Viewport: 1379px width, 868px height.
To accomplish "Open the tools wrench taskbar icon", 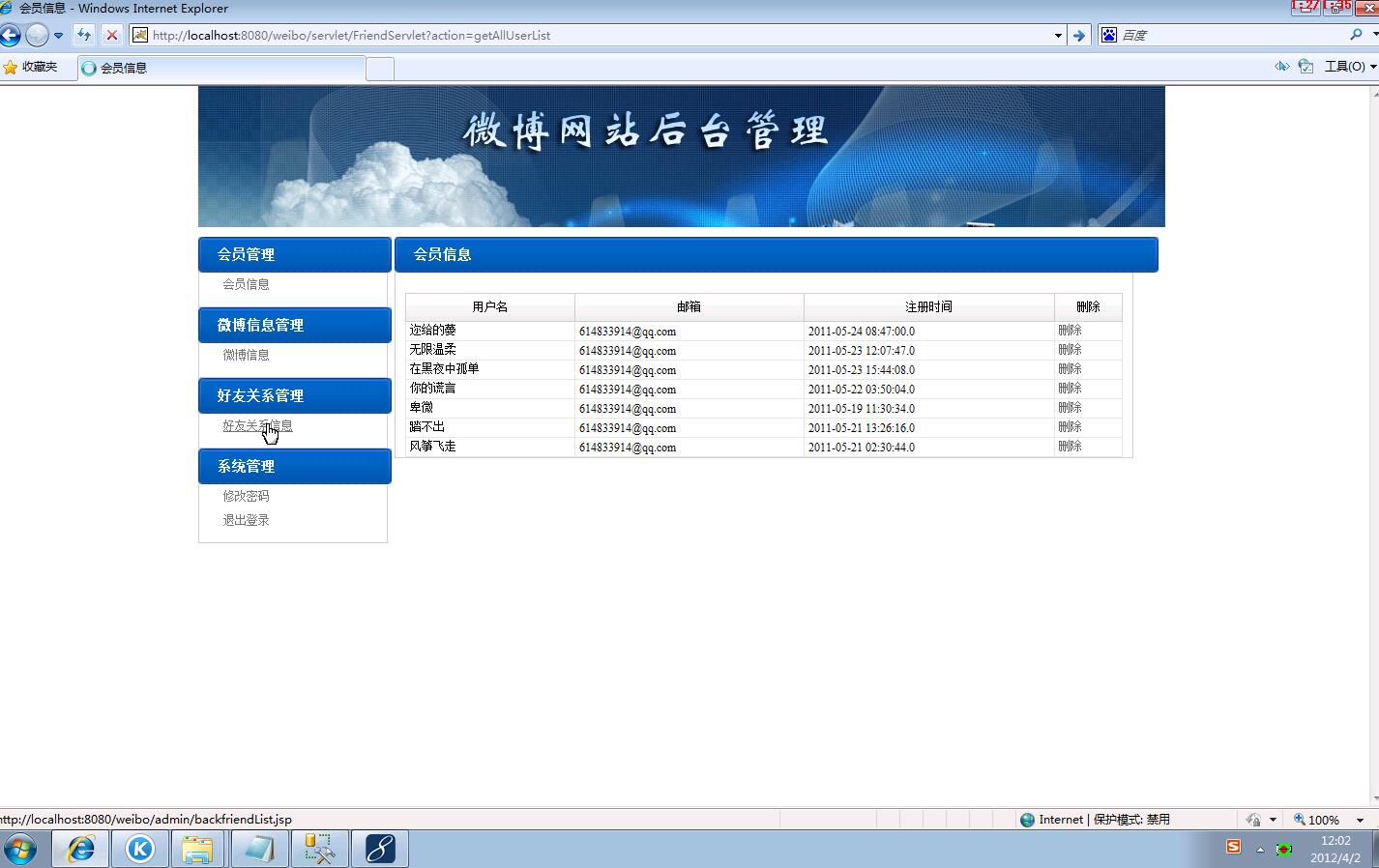I will pyautogui.click(x=319, y=850).
